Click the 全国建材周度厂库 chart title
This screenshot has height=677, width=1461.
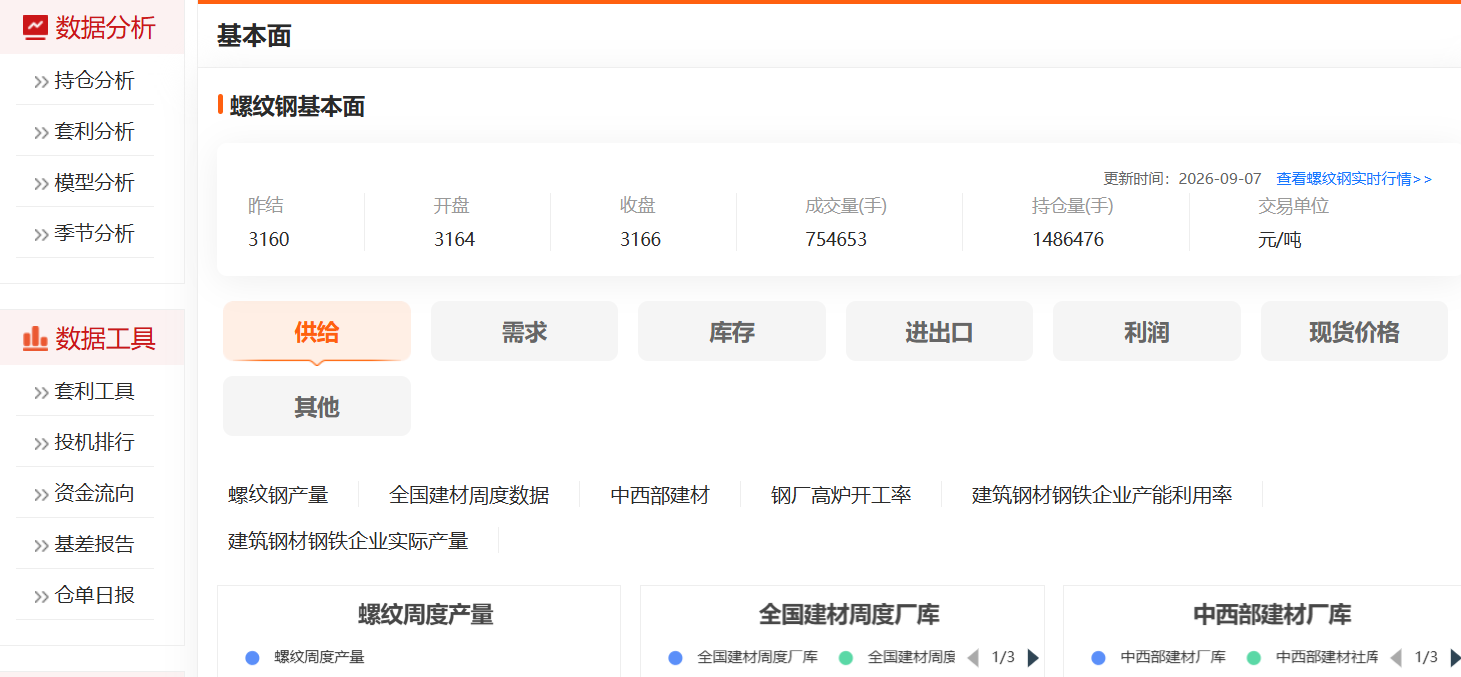[x=849, y=614]
